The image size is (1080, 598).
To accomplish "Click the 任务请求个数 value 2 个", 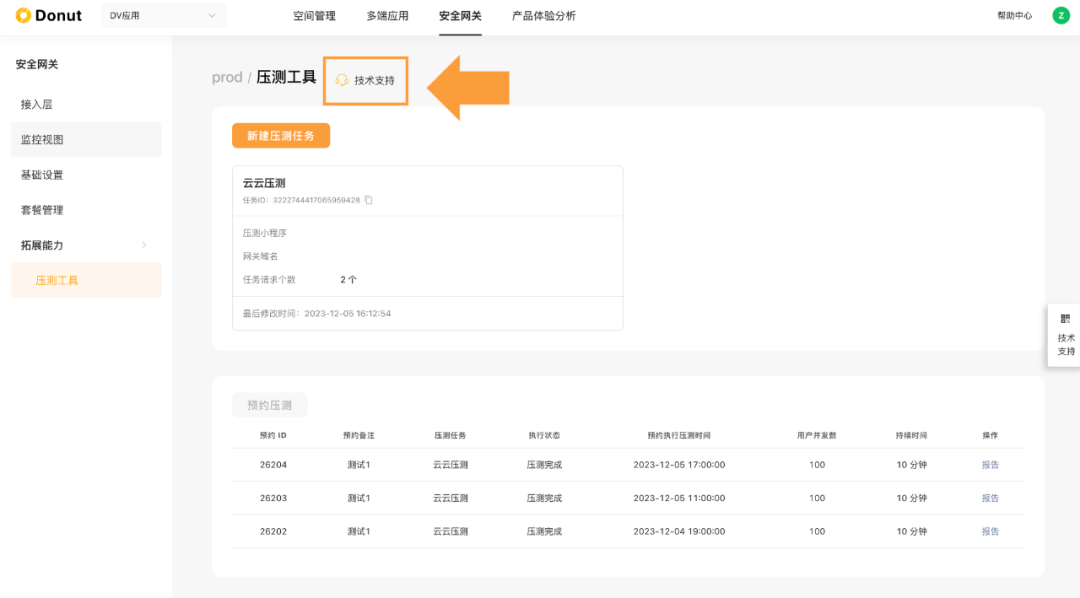I will [x=349, y=280].
